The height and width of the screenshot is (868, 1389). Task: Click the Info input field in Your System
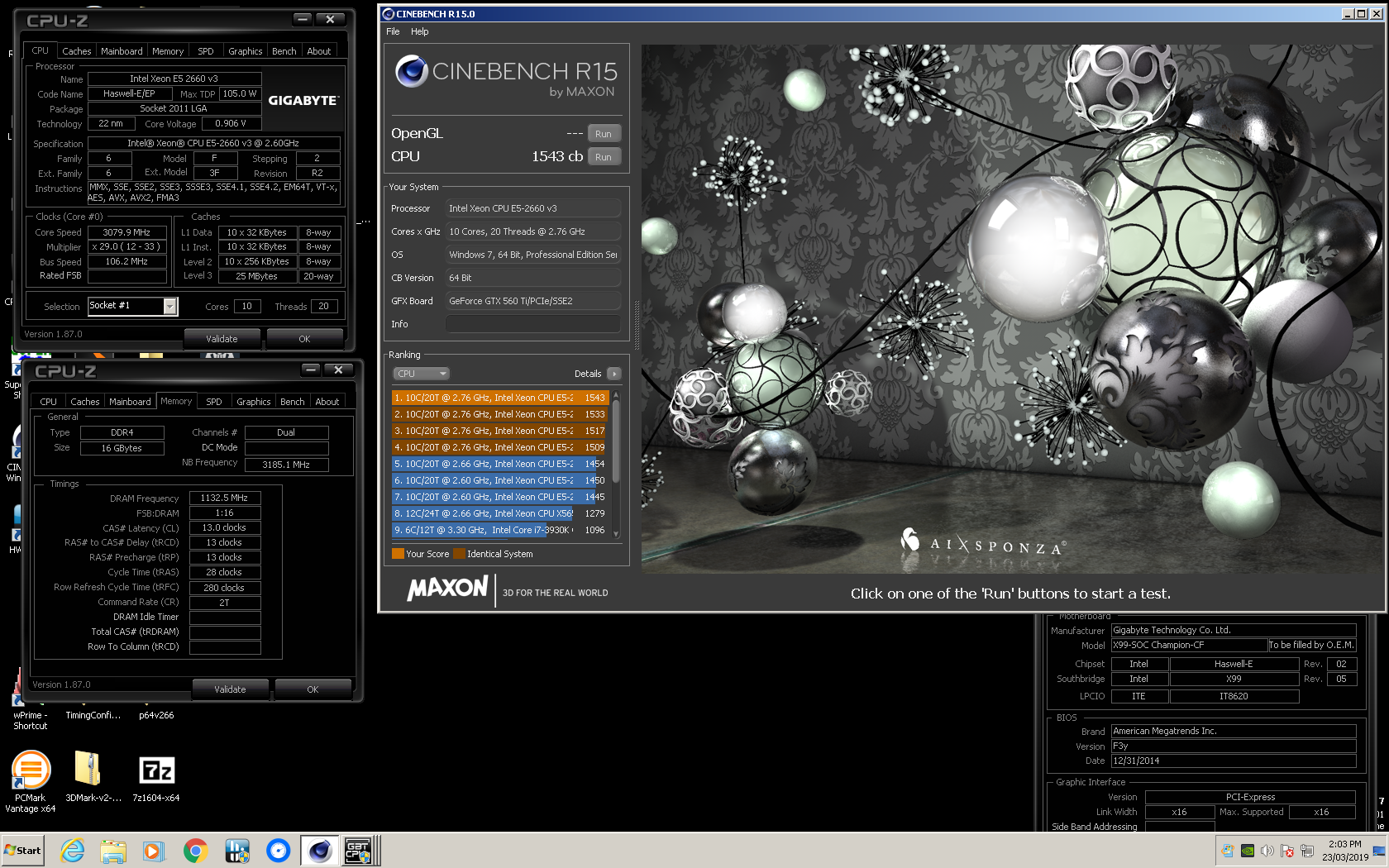coord(533,324)
